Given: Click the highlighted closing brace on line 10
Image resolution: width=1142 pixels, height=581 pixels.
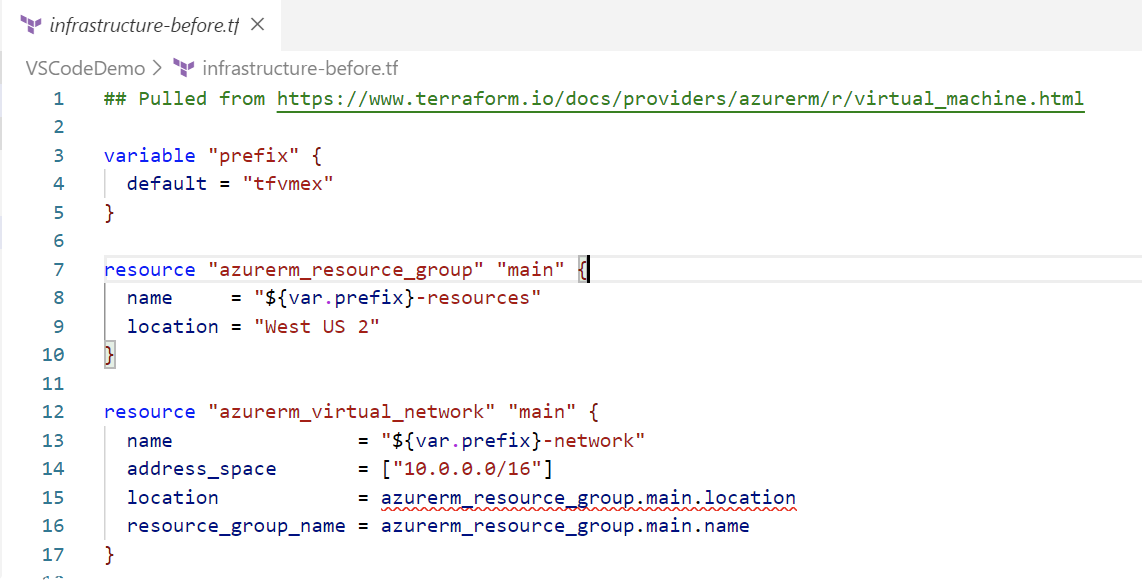Looking at the screenshot, I should pos(110,355).
